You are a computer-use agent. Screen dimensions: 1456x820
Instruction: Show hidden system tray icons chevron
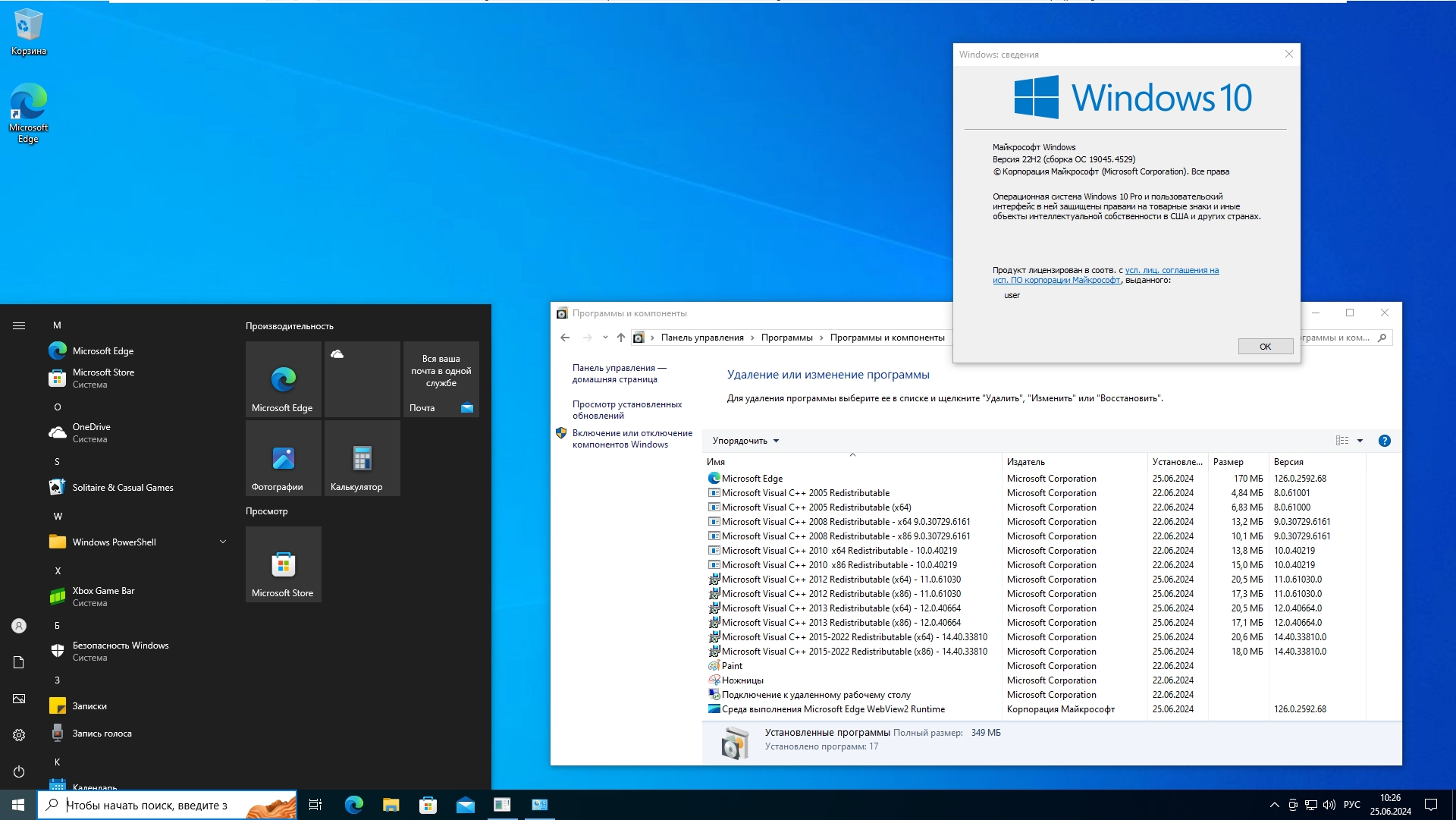tap(1274, 805)
